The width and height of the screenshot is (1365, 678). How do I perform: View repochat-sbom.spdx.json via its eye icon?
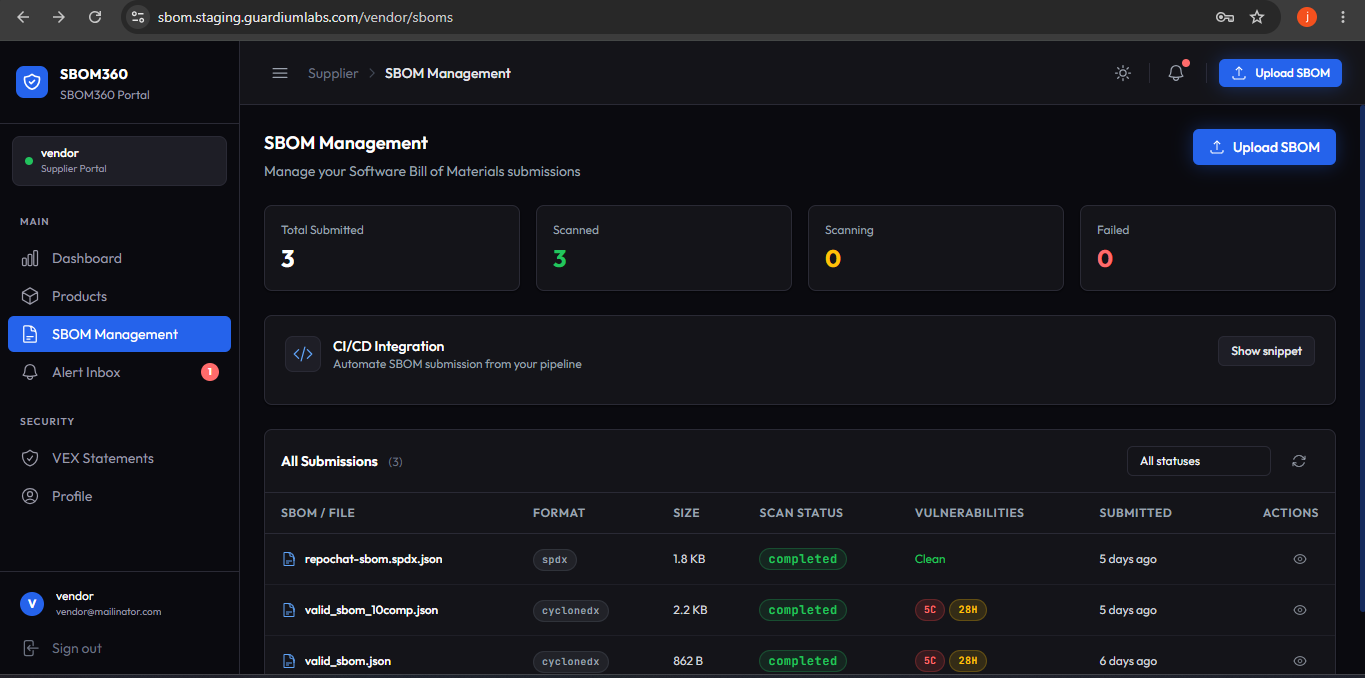point(1300,559)
